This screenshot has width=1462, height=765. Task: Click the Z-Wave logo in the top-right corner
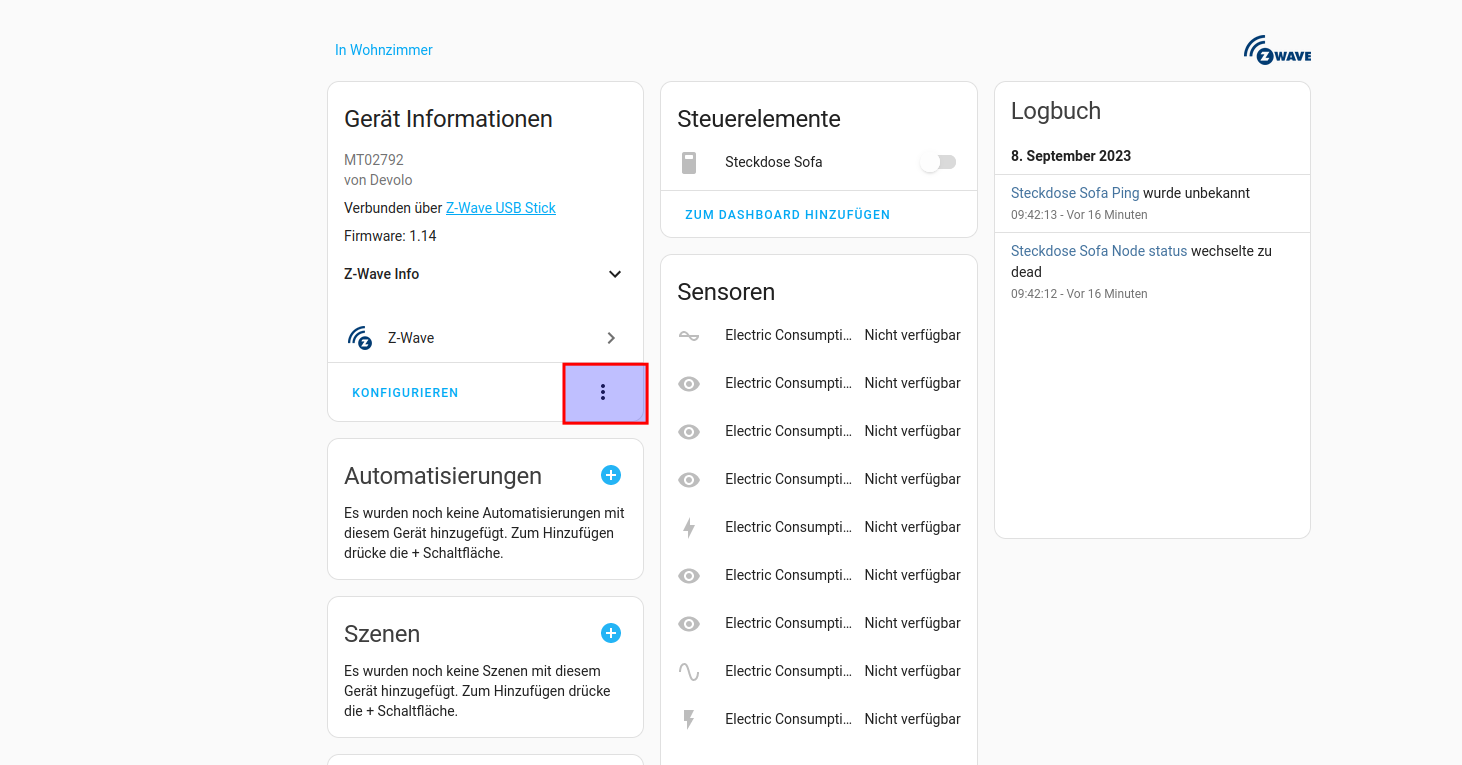1277,51
